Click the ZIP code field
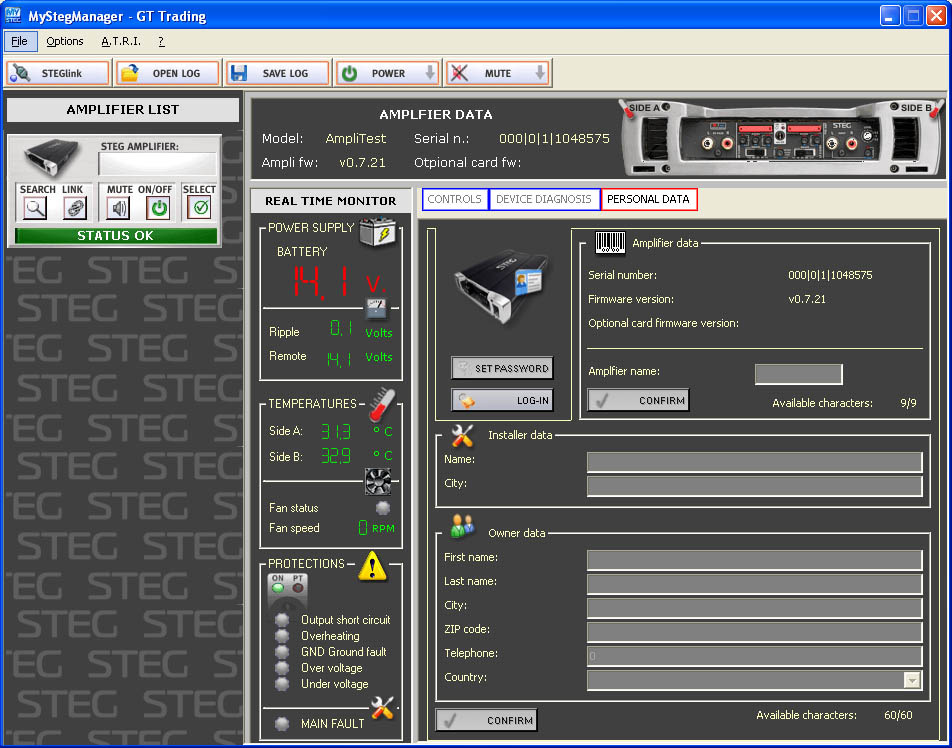The image size is (952, 748). point(755,632)
